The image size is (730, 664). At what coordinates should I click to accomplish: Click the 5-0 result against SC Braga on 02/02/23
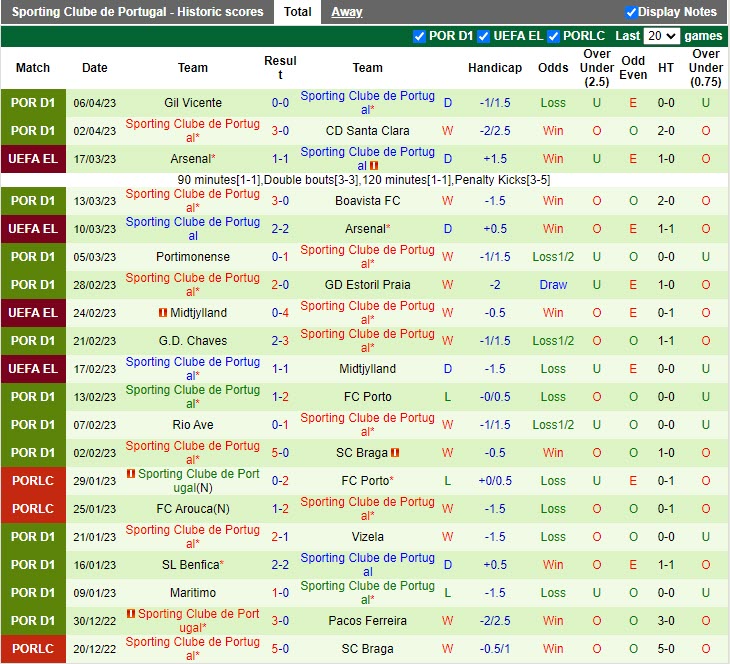(280, 453)
